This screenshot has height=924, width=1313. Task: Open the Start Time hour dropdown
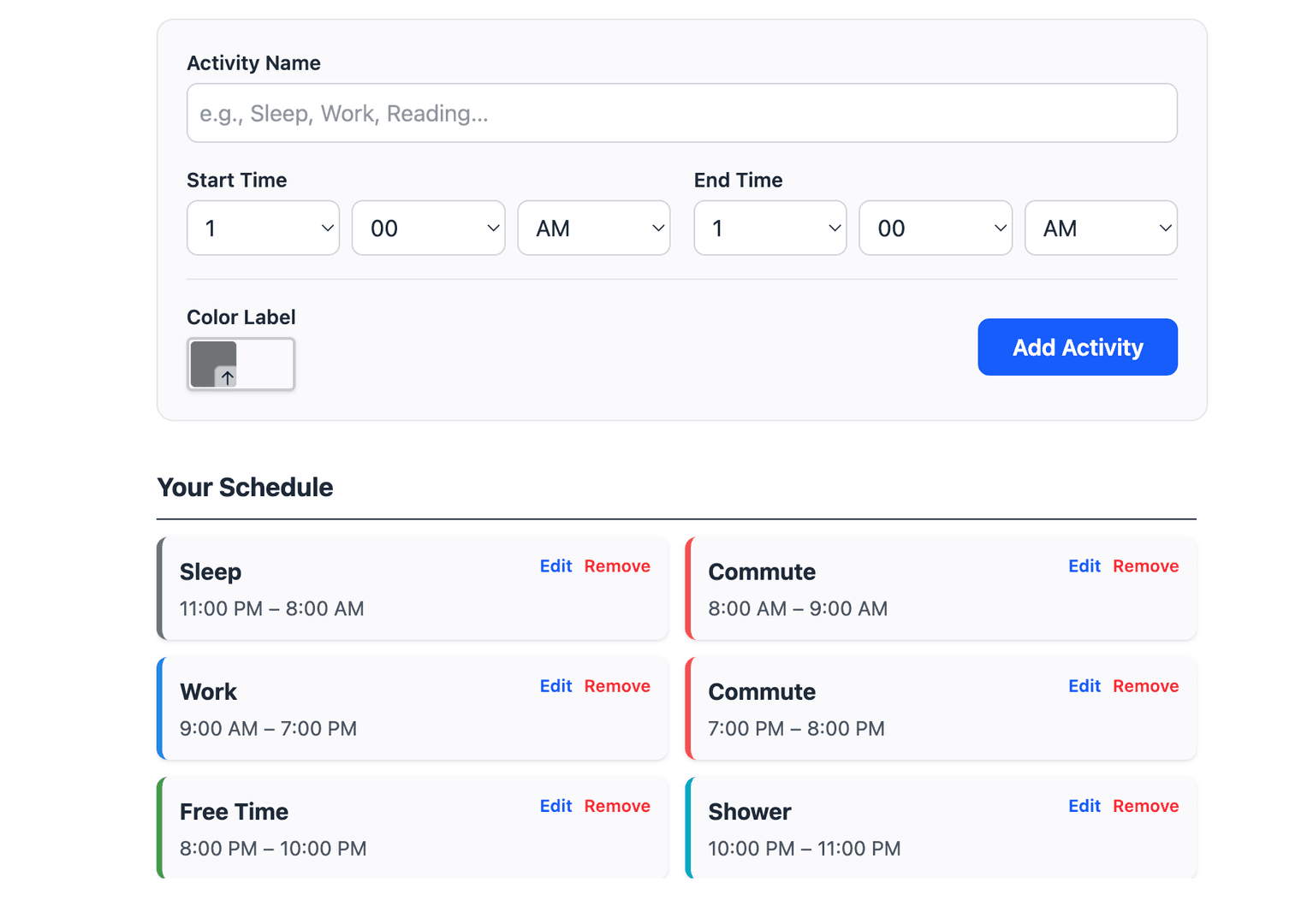[263, 228]
